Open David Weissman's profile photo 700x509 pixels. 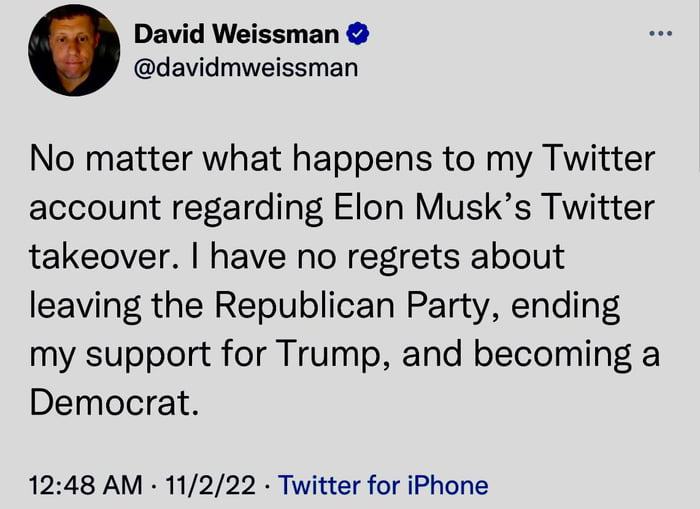(x=74, y=50)
